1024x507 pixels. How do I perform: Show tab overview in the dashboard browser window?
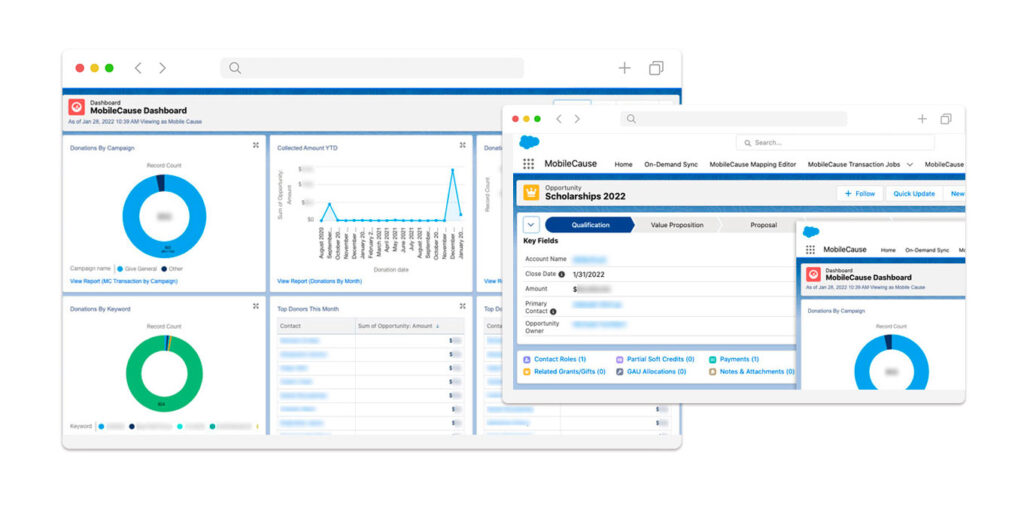pyautogui.click(x=656, y=68)
